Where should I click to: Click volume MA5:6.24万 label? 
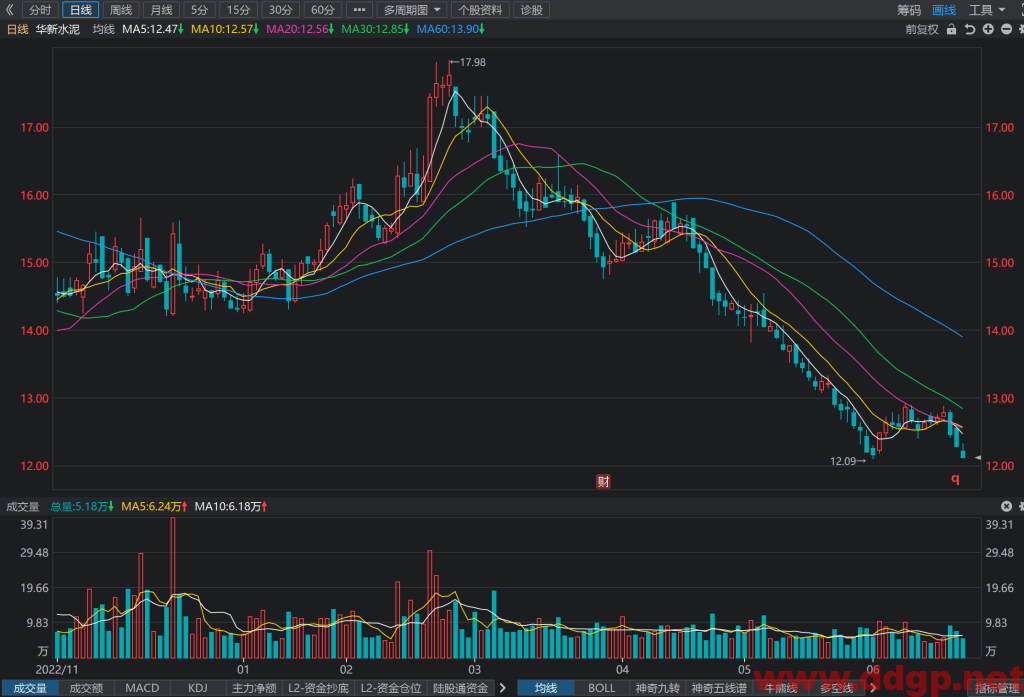click(x=155, y=507)
